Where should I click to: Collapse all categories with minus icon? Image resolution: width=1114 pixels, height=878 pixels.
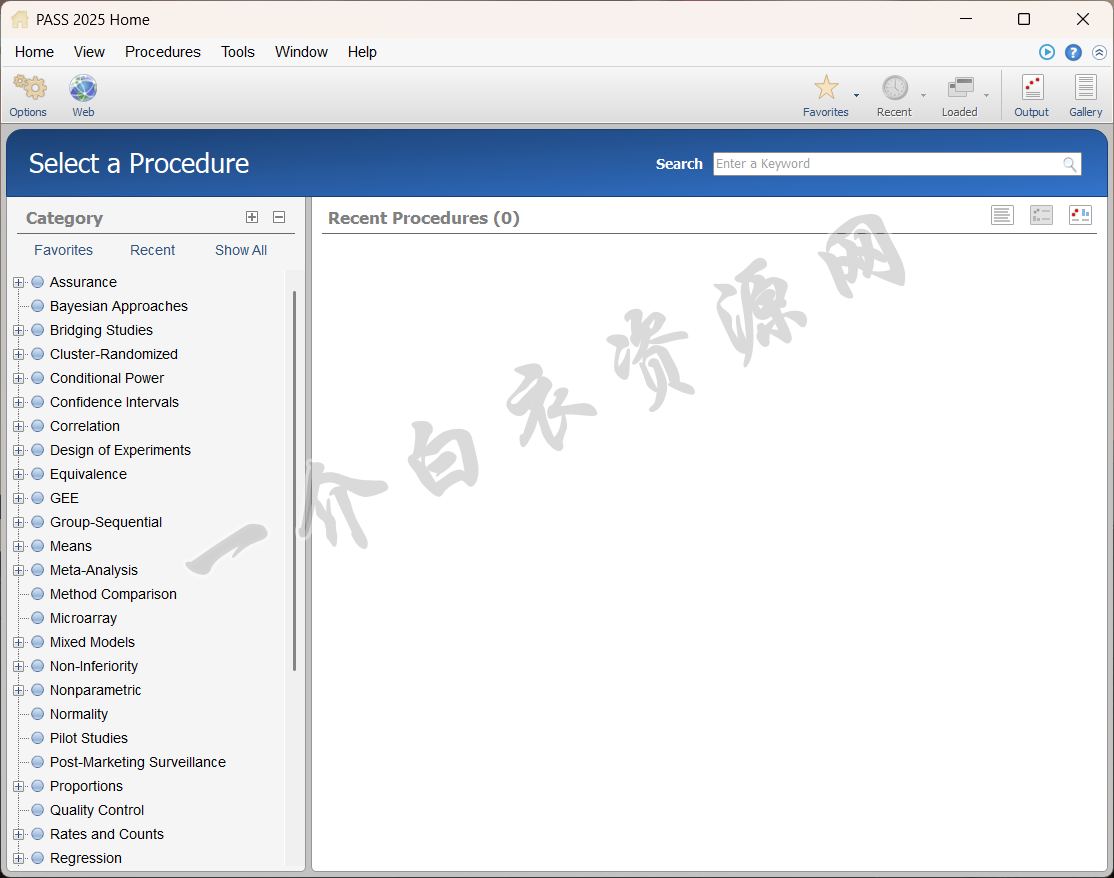coord(279,217)
